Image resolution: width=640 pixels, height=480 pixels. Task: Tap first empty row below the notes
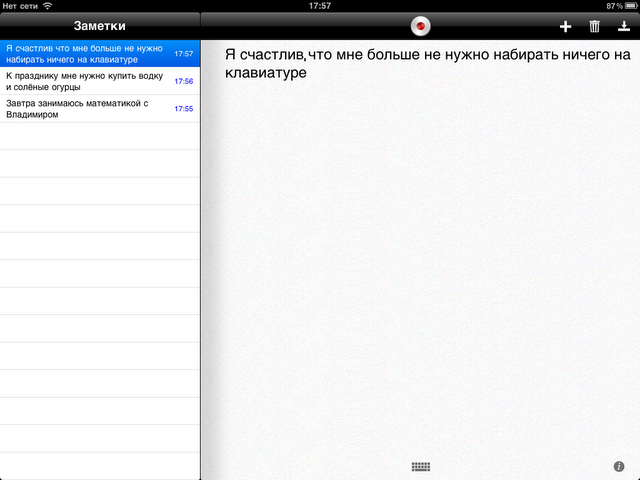point(100,136)
